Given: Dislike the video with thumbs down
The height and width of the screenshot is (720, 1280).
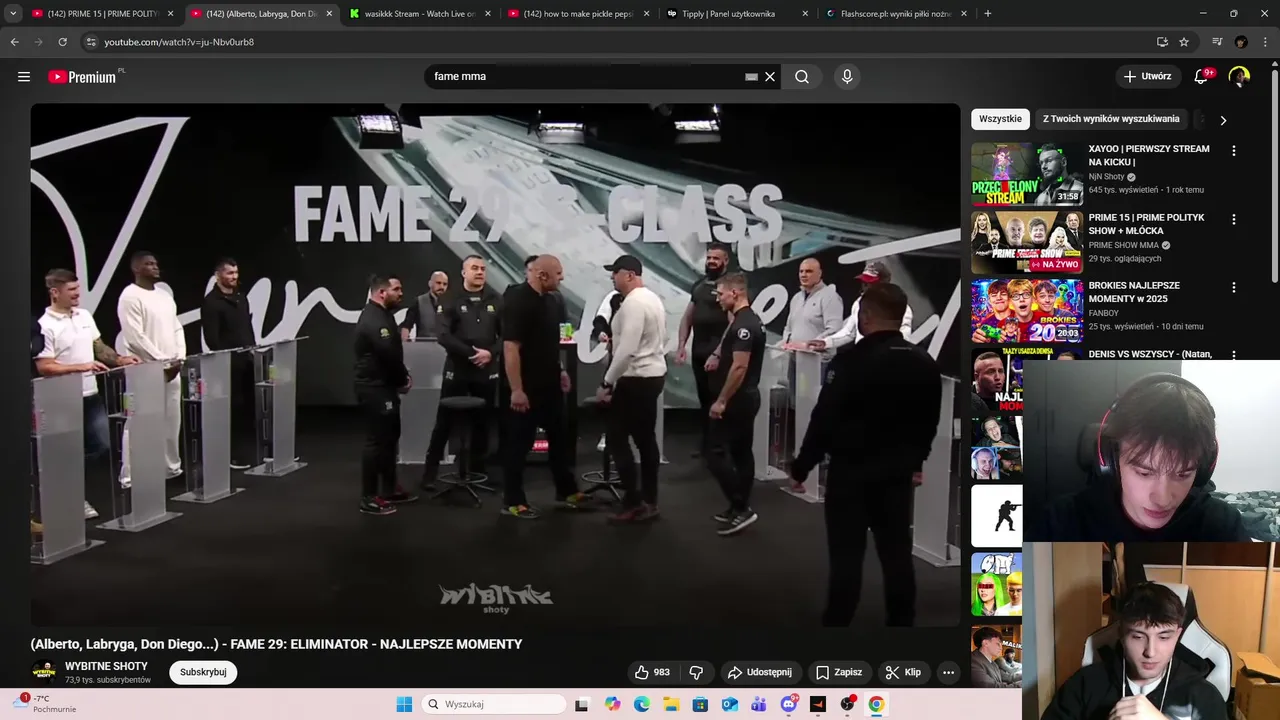Looking at the screenshot, I should click(x=697, y=672).
